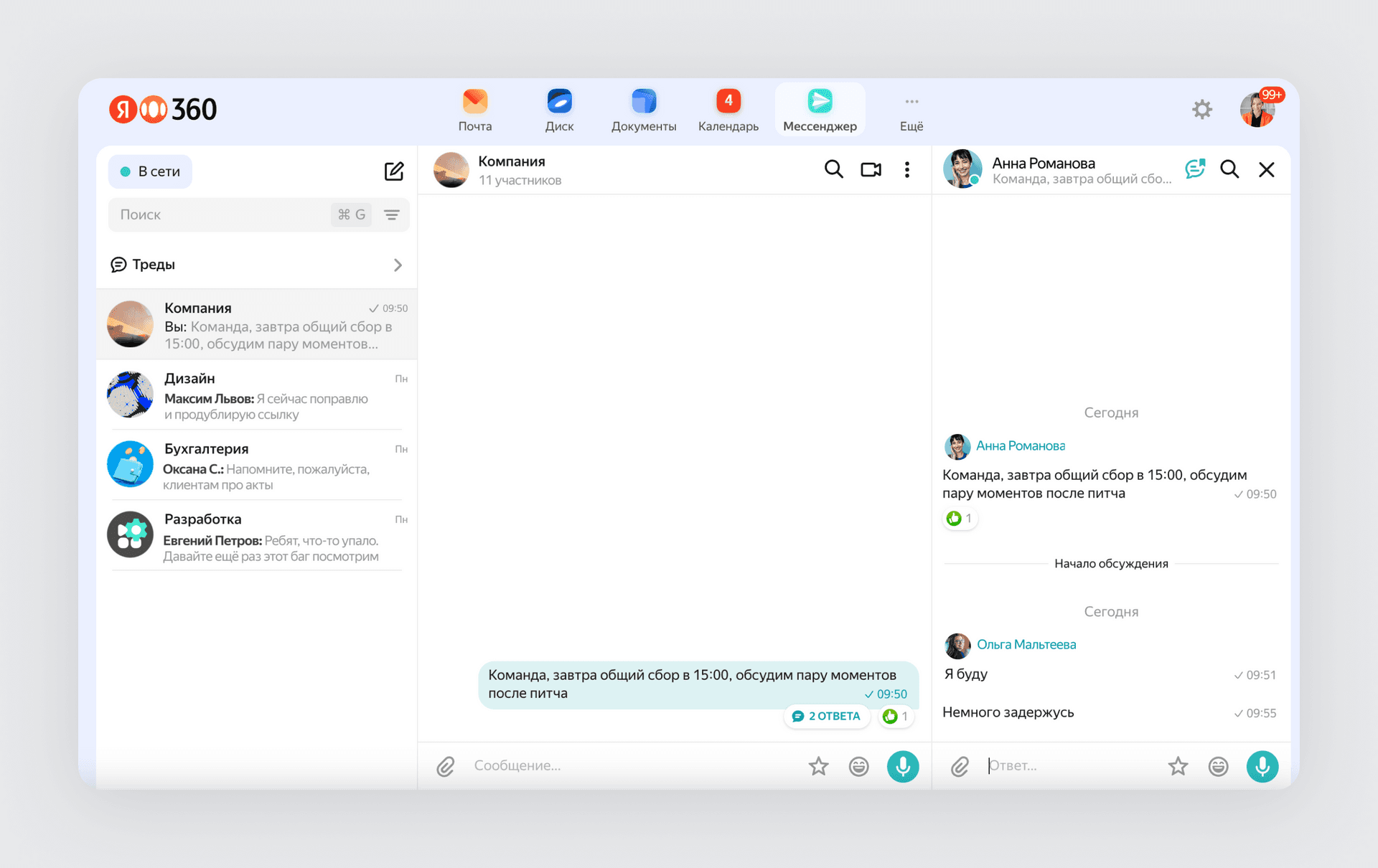Start a video call in Компания chat
The height and width of the screenshot is (868, 1378).
tap(871, 169)
